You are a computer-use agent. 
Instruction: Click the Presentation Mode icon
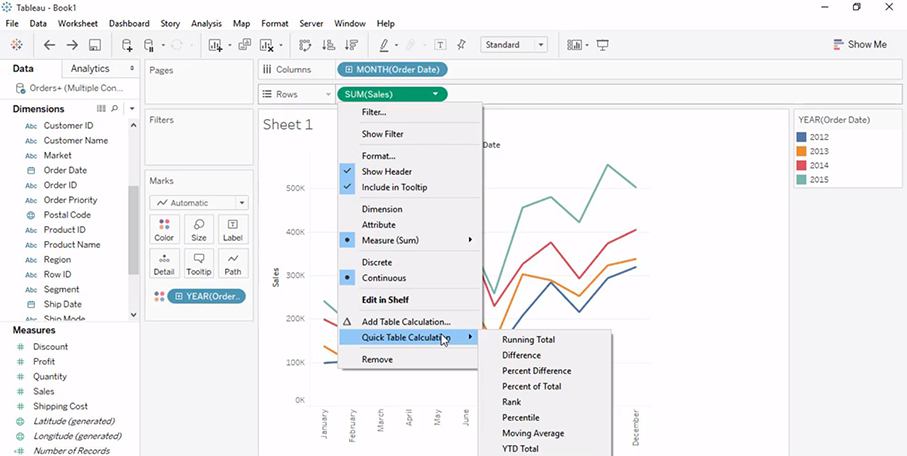pos(603,45)
